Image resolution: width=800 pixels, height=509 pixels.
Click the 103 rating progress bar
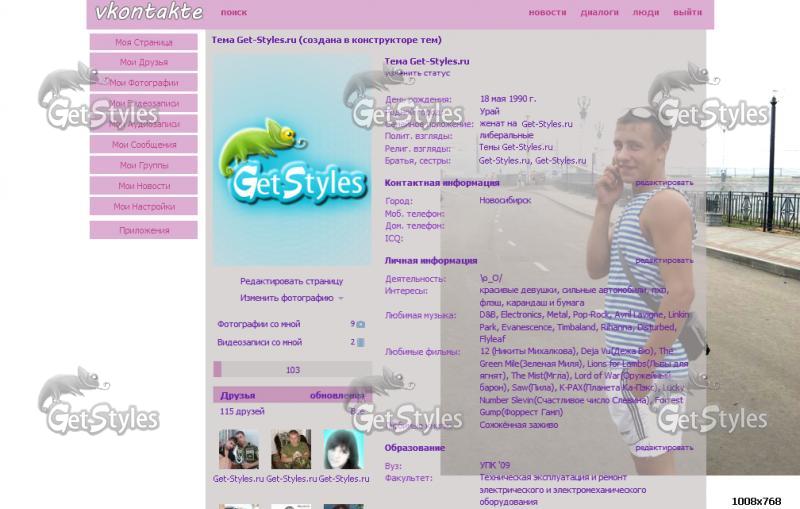point(292,370)
